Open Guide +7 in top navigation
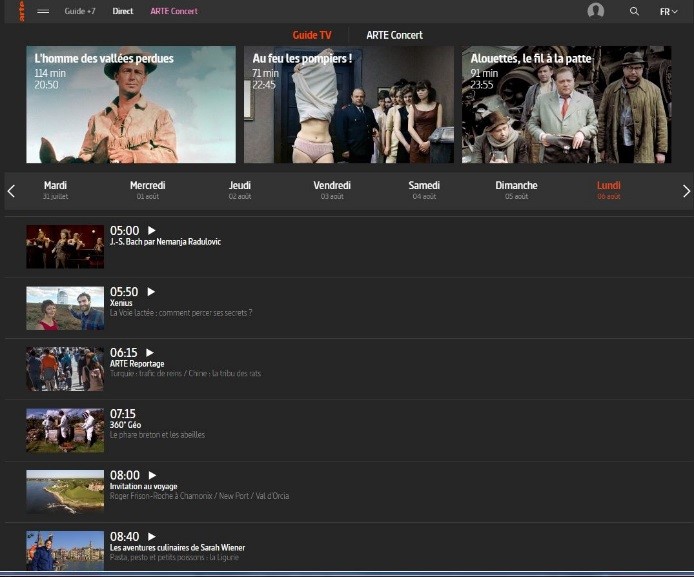The width and height of the screenshot is (694, 577). click(80, 11)
